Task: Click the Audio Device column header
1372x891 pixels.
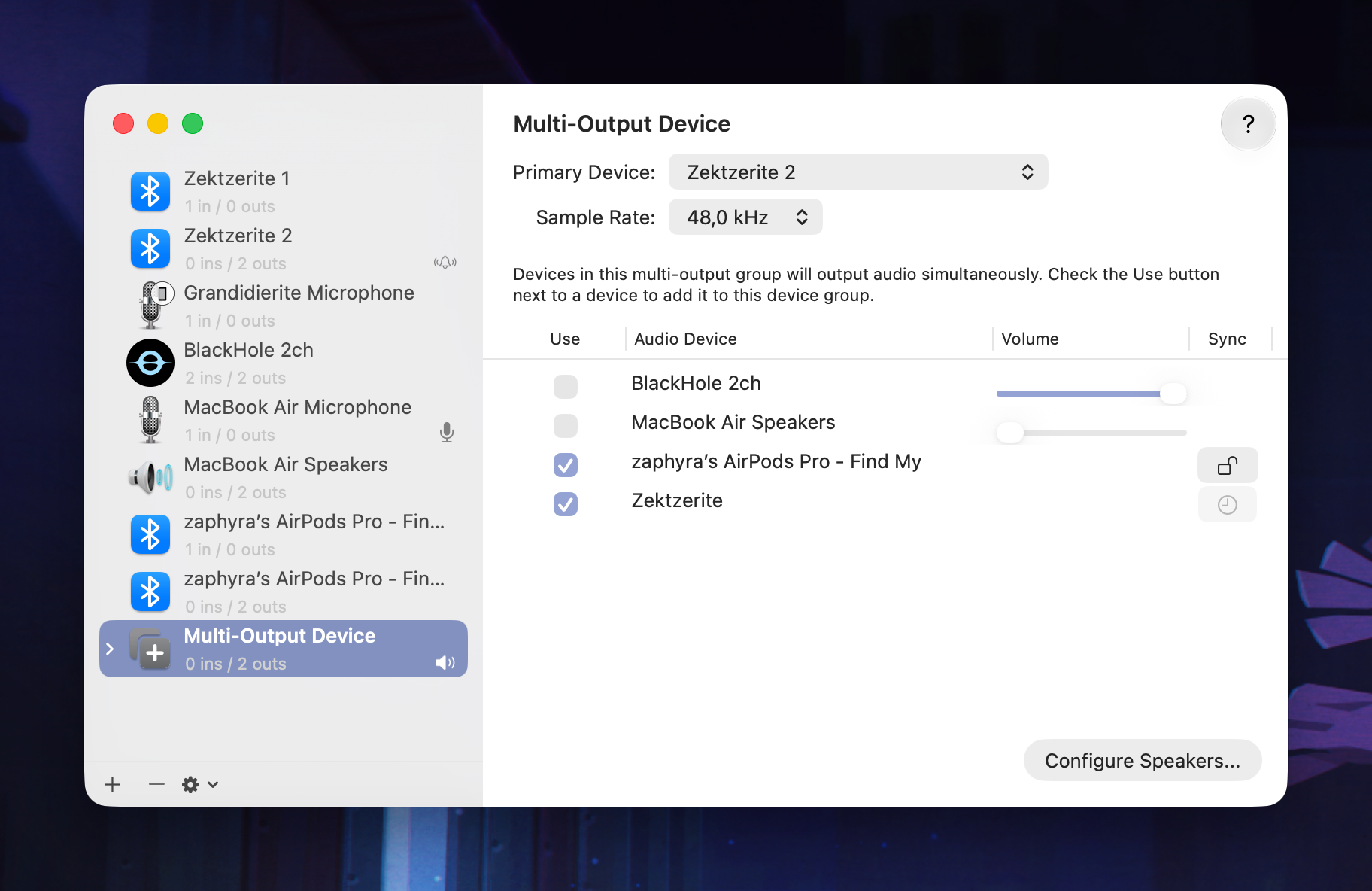Action: tap(685, 339)
